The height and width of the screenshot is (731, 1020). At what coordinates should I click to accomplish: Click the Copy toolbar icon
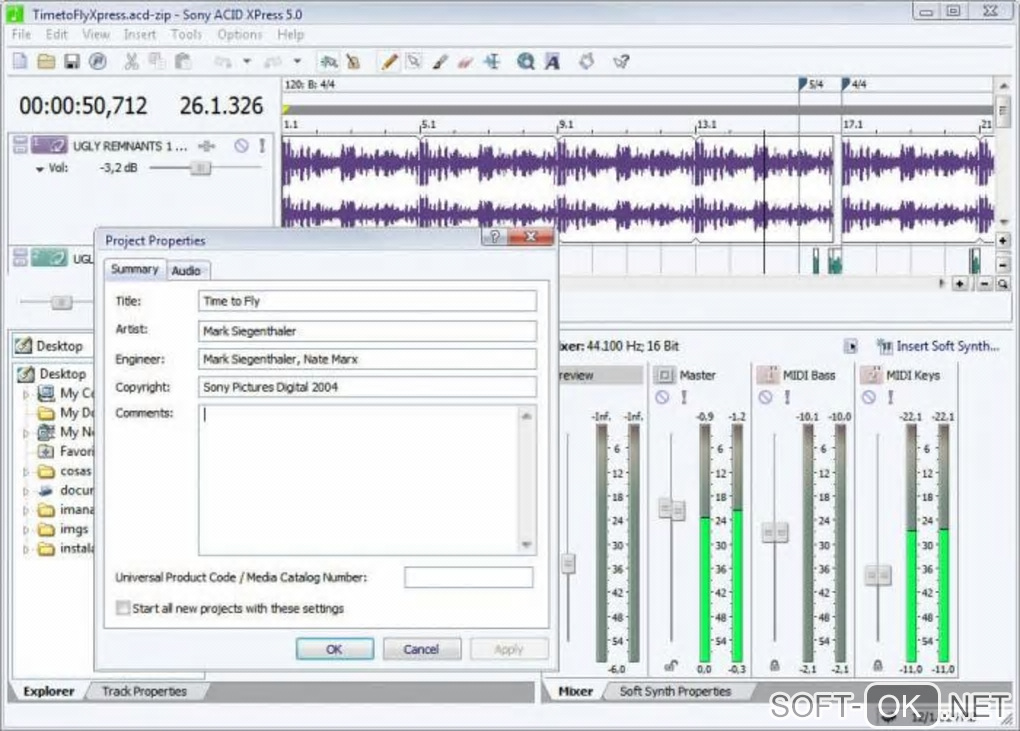point(157,62)
